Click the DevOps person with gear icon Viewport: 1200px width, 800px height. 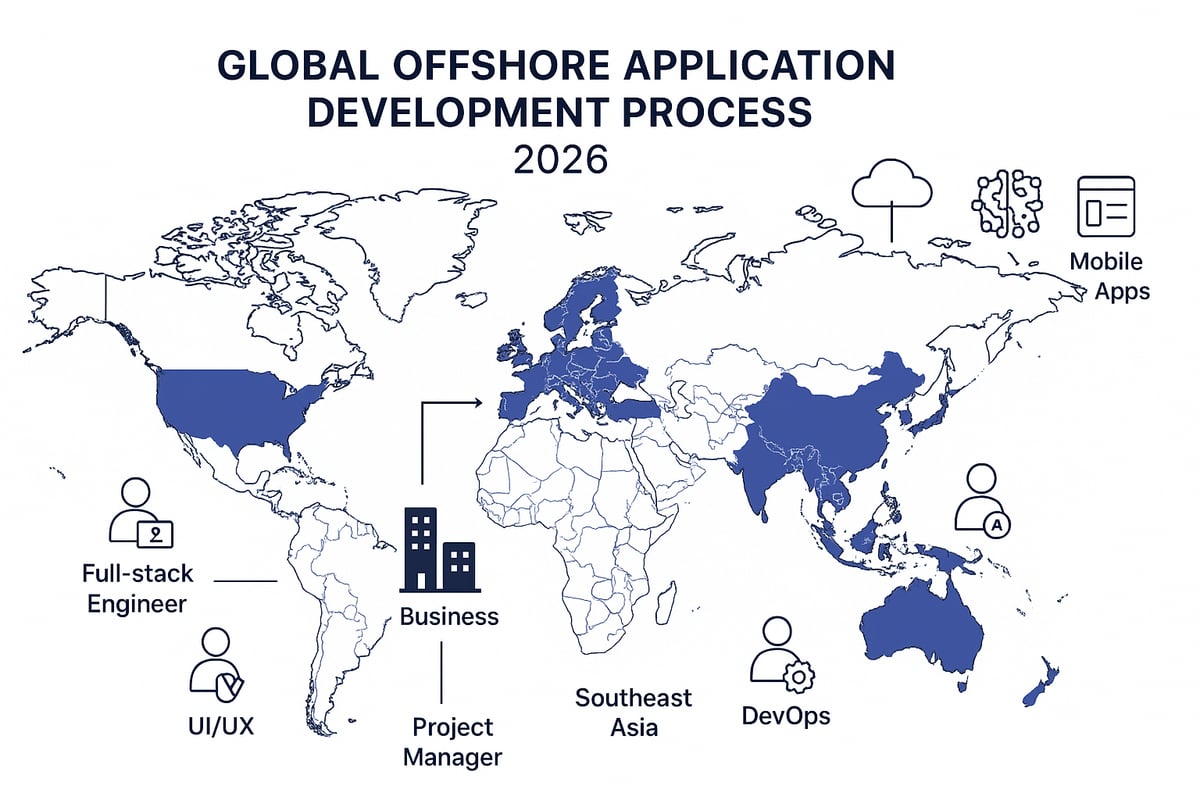tap(783, 657)
